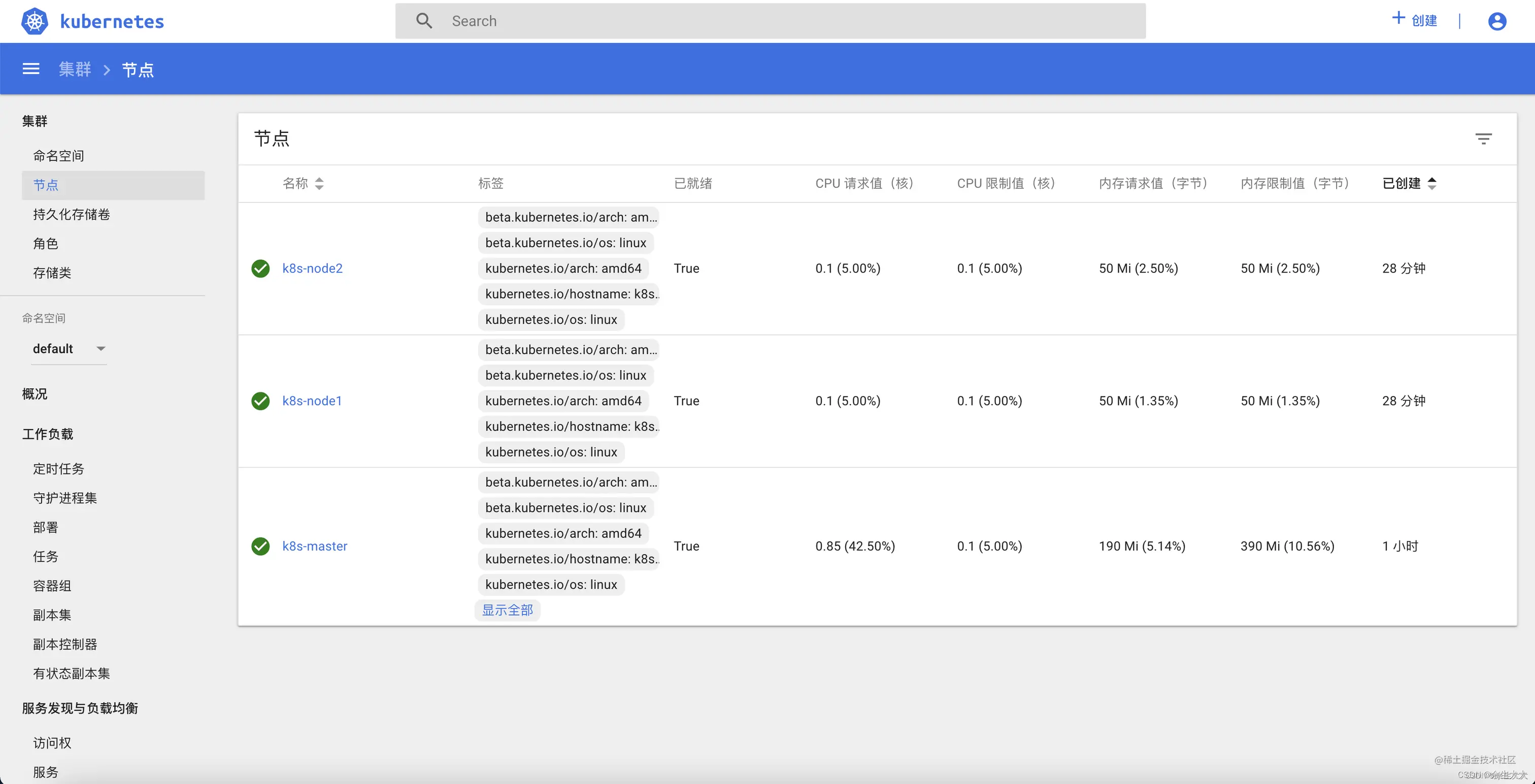Open 持久化存储卷 sidebar item
Screen dimensions: 1535x784
pyautogui.click(x=72, y=215)
